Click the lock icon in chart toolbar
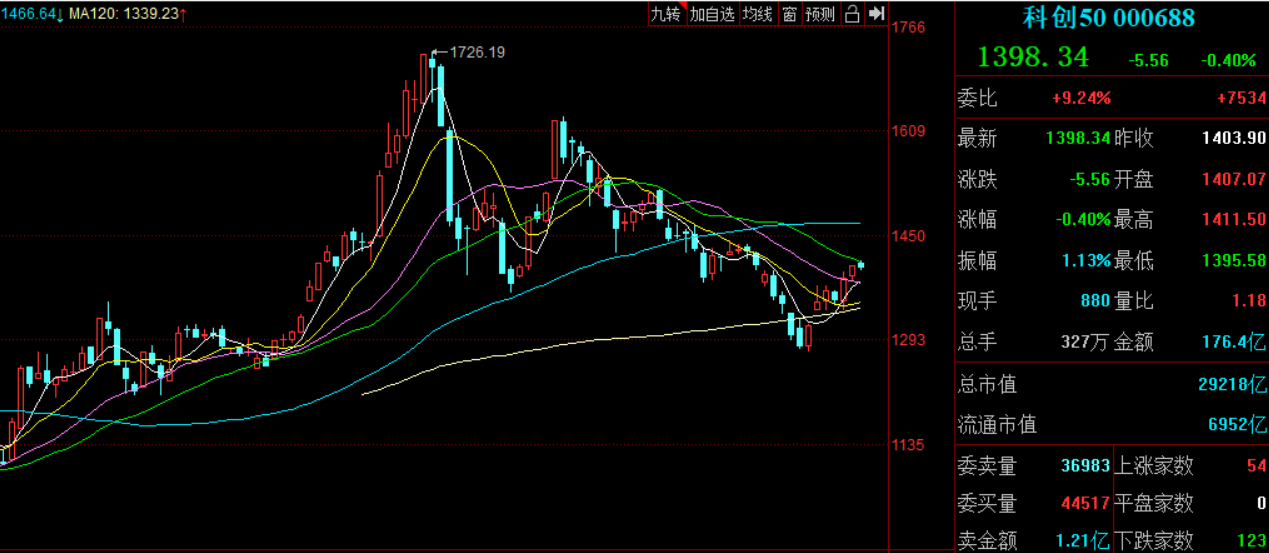The height and width of the screenshot is (553, 1269). point(852,13)
